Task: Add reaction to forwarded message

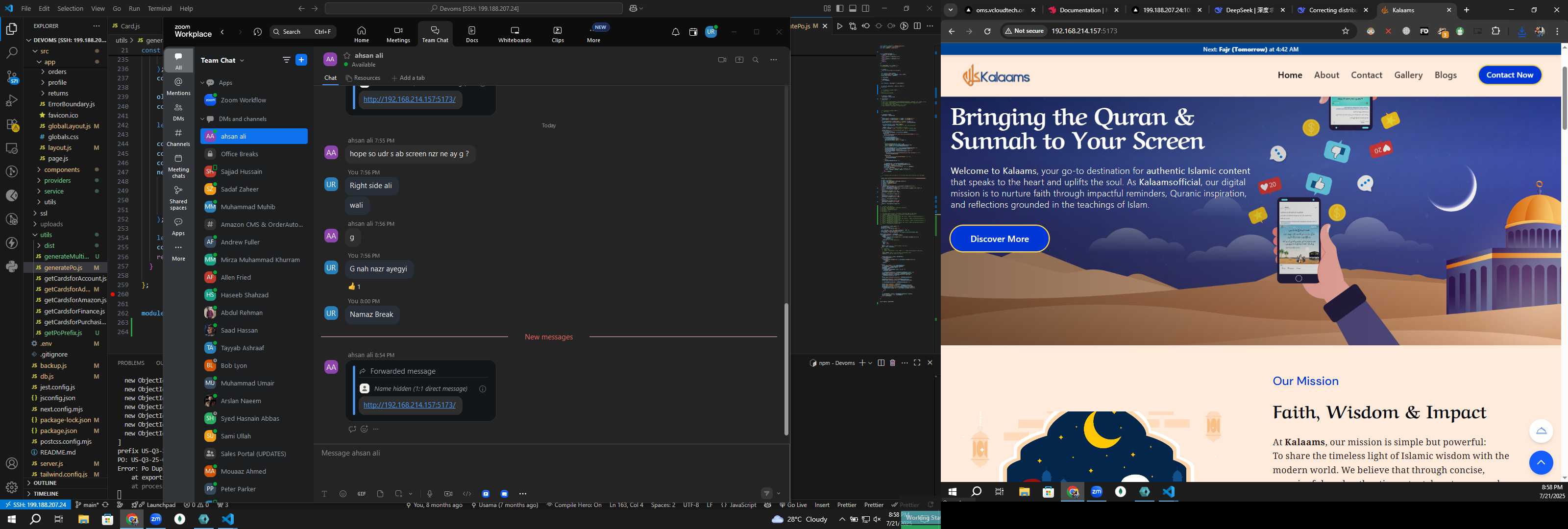Action: click(x=364, y=429)
